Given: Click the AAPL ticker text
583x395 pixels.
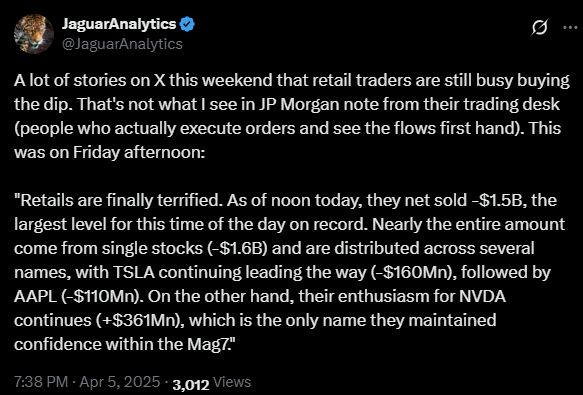Looking at the screenshot, I should 35,296.
